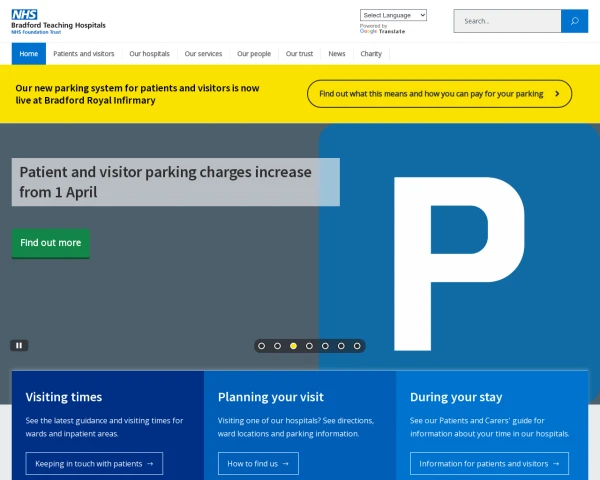Click the How to find us button
The image size is (600, 480).
coord(258,464)
